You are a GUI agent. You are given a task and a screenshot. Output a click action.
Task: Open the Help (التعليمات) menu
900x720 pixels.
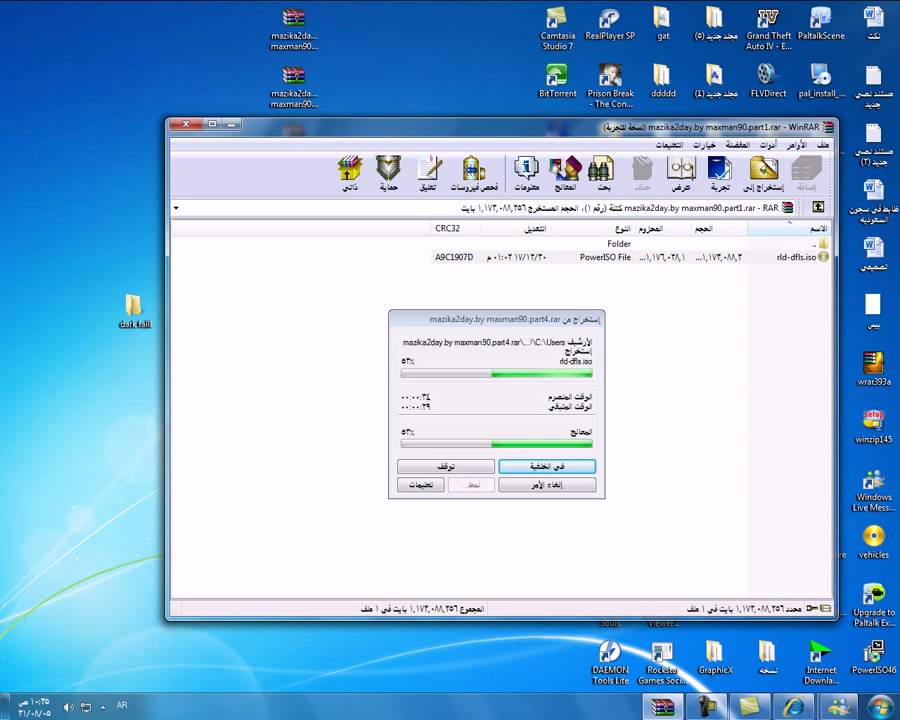[x=669, y=145]
